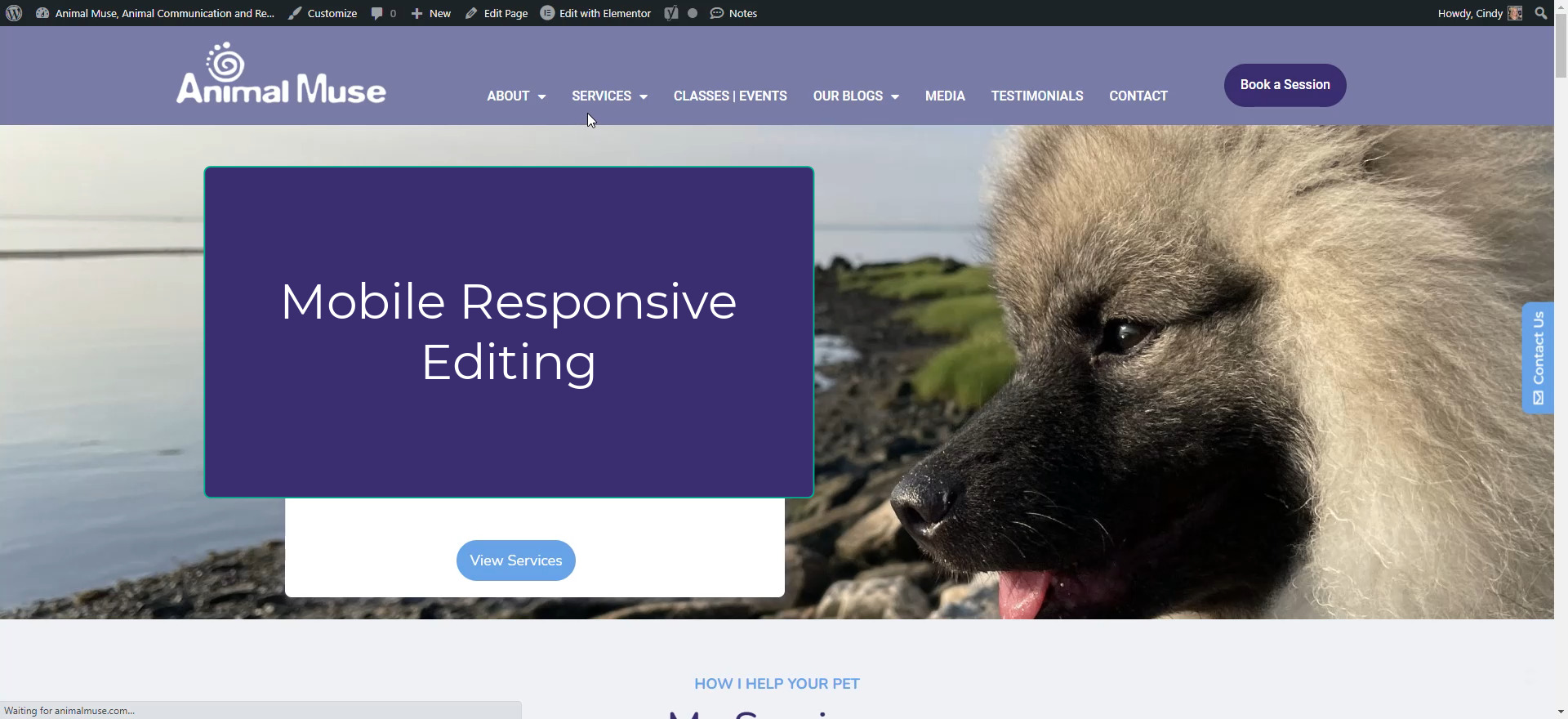Viewport: 1568px width, 719px height.
Task: Expand the SERVICES dropdown arrow
Action: tap(644, 96)
